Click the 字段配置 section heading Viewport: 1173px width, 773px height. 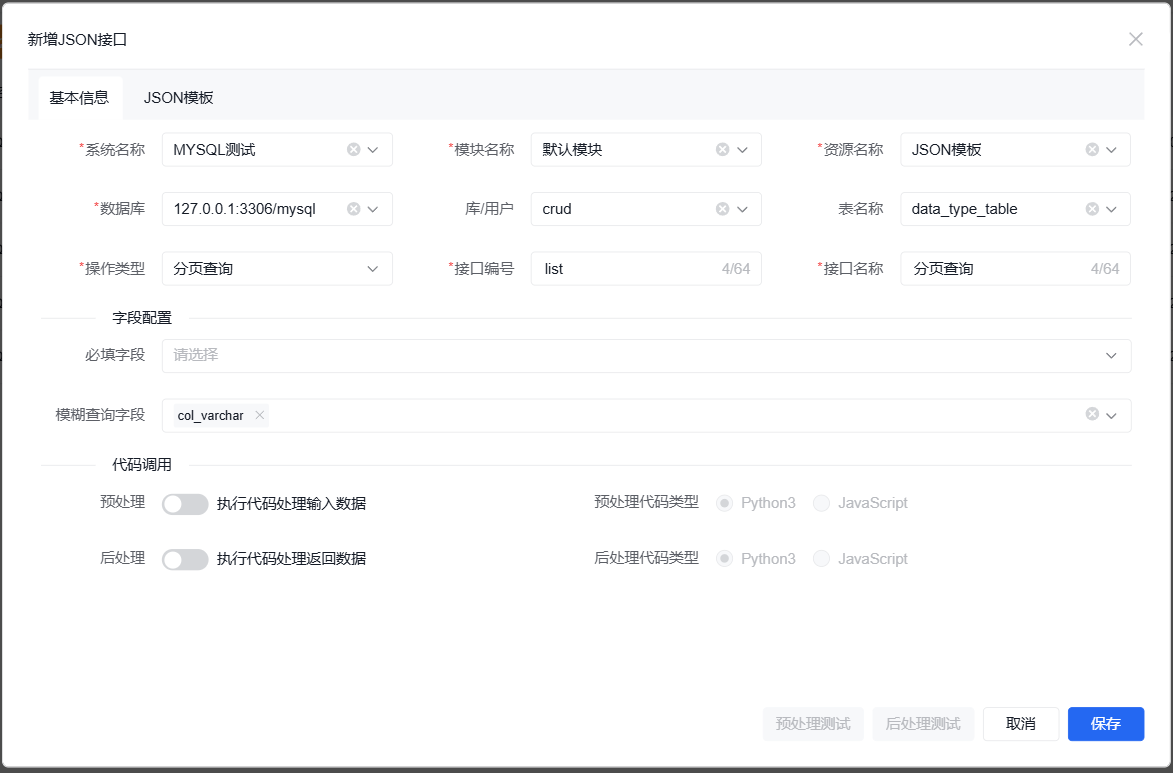pos(142,318)
